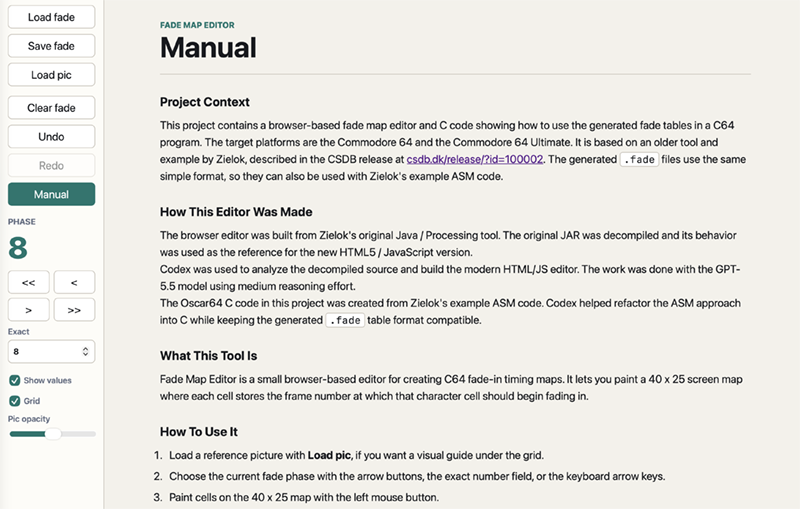Click the Load fade button
The height and width of the screenshot is (509, 800).
(51, 17)
